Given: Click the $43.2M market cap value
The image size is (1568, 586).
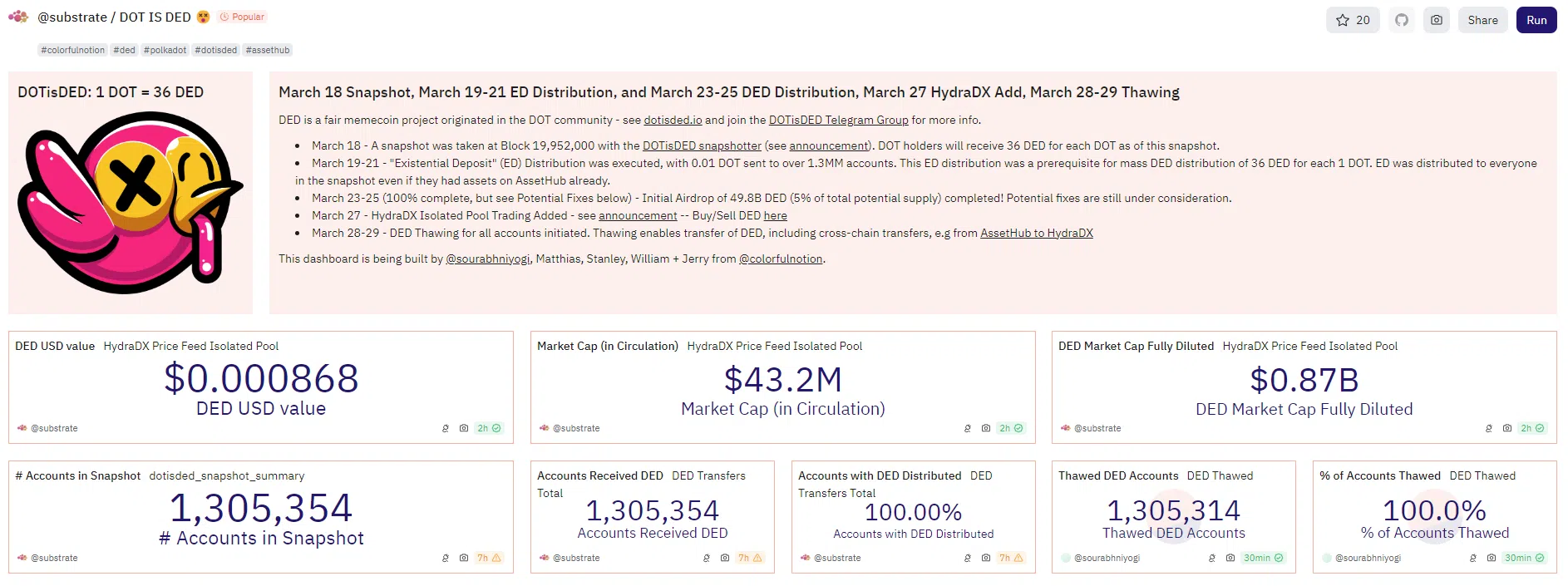Looking at the screenshot, I should coord(783,380).
